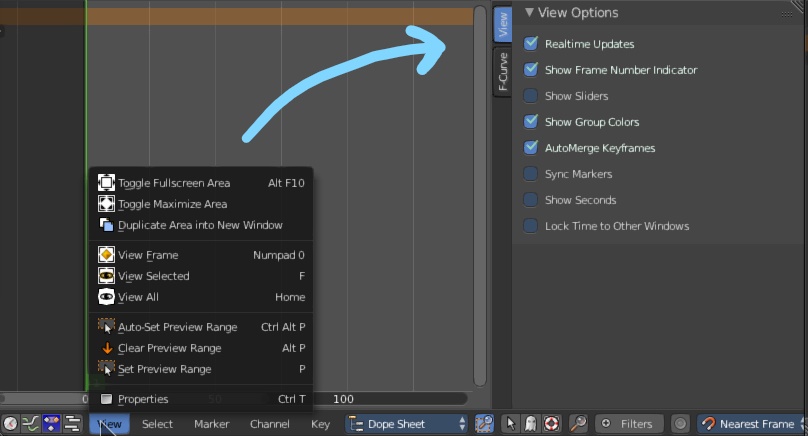
Task: Select the Dope Sheet editor mode icon
Action: (x=52, y=424)
